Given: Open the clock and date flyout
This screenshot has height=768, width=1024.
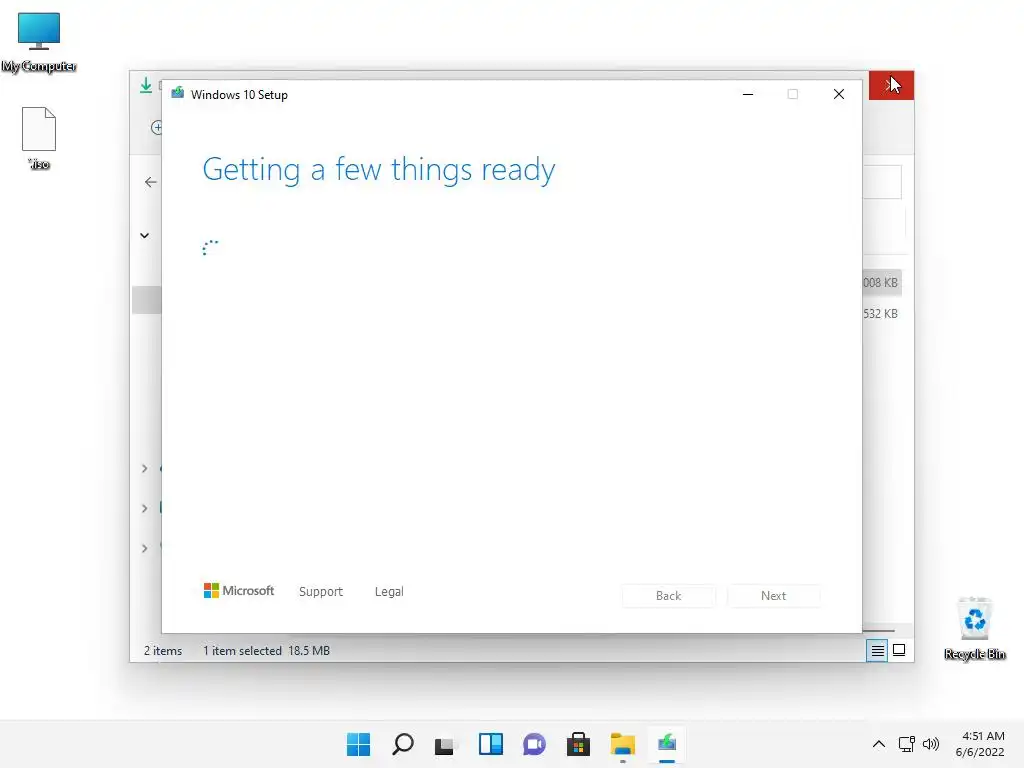Looking at the screenshot, I should tap(980, 744).
